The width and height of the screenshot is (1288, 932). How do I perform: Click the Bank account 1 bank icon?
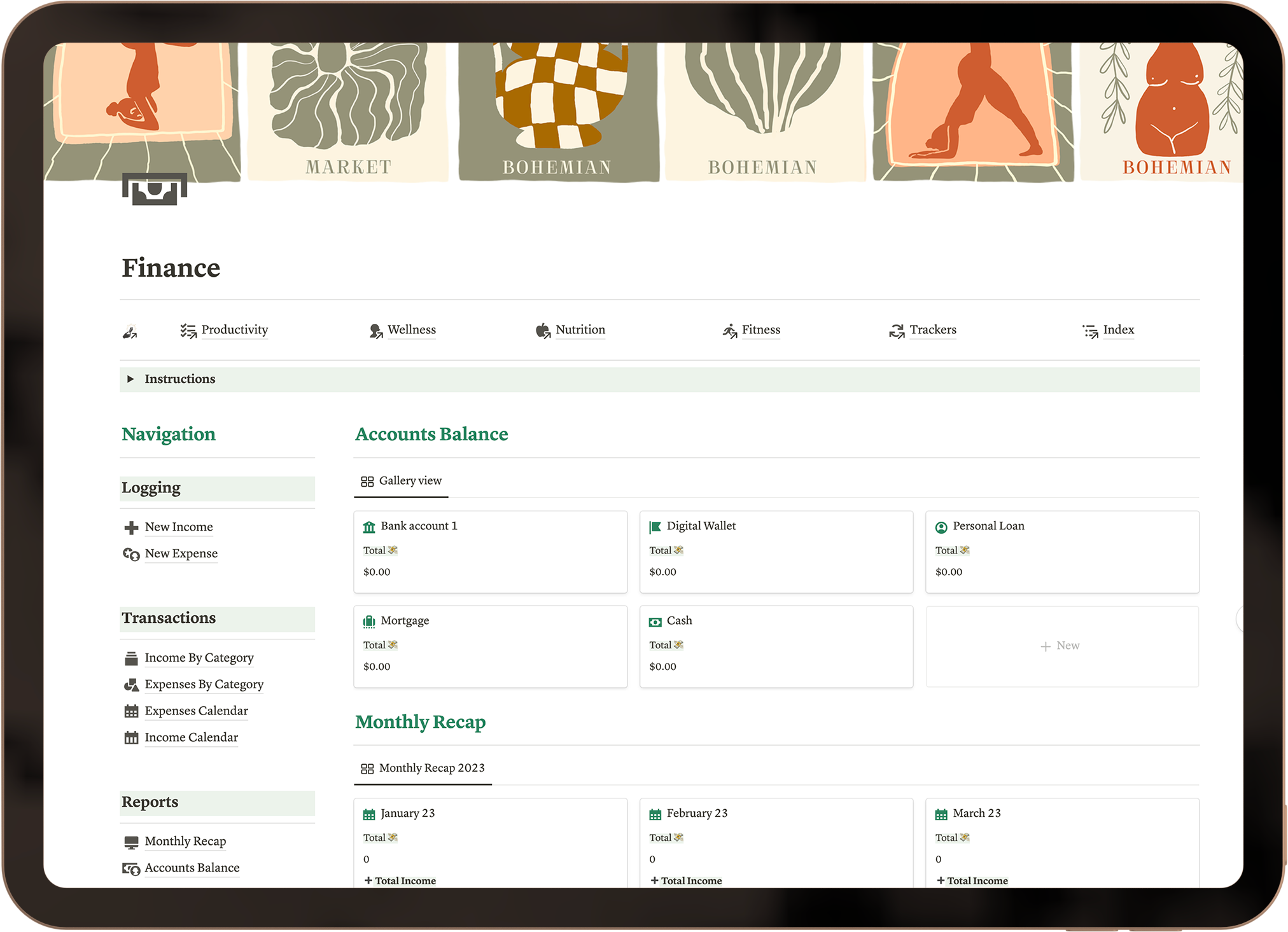(369, 527)
